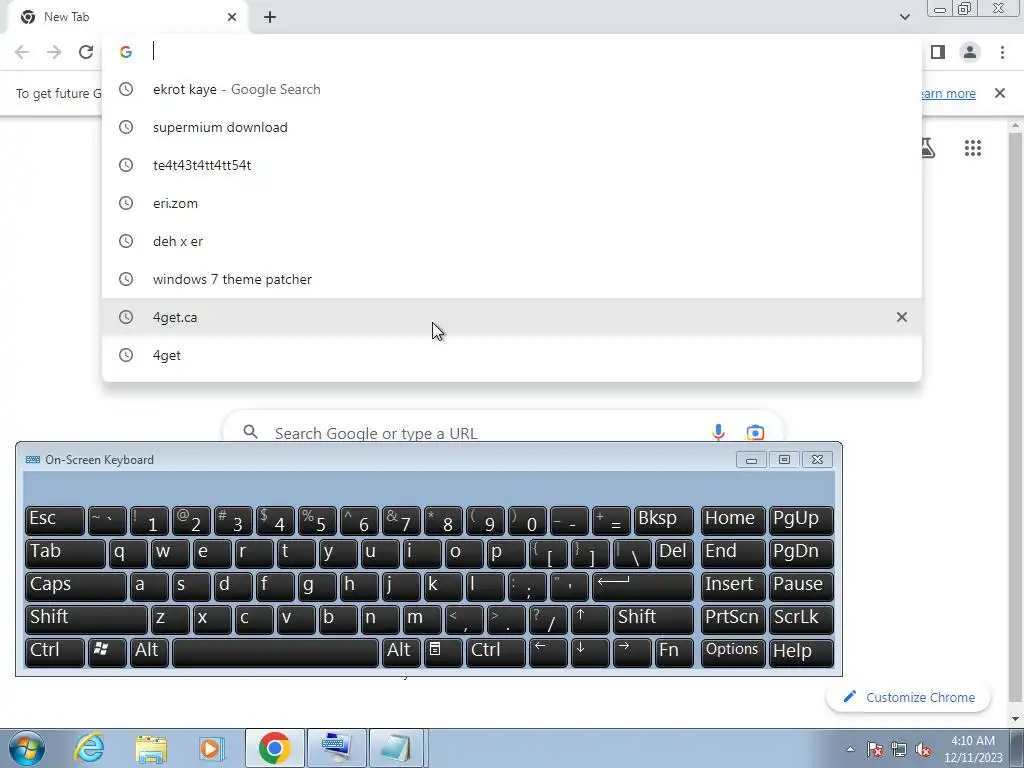The width and height of the screenshot is (1024, 768).
Task: Open a new tab with plus button
Action: click(270, 17)
